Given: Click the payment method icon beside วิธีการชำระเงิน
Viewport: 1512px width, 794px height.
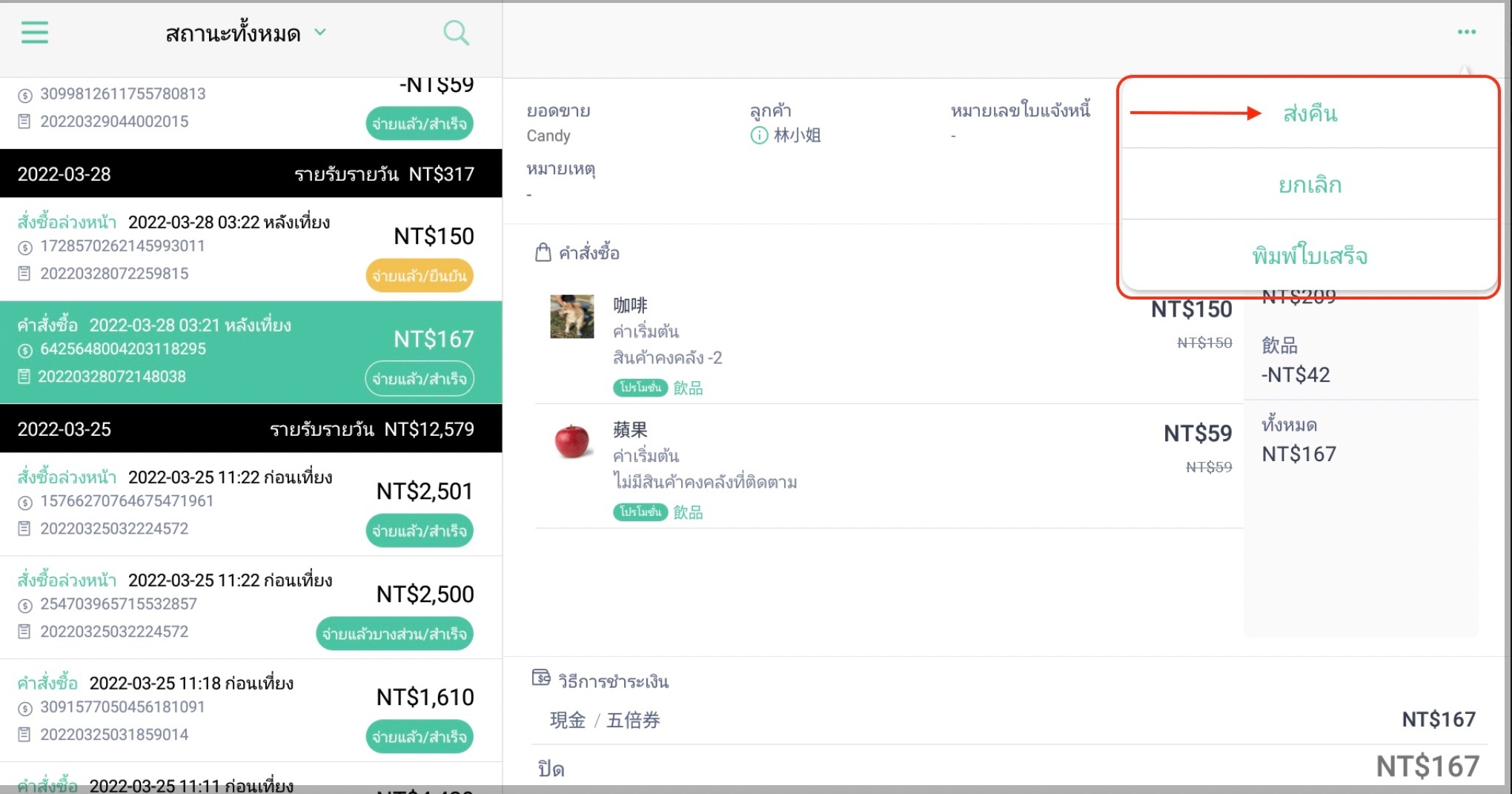Looking at the screenshot, I should click(x=541, y=678).
